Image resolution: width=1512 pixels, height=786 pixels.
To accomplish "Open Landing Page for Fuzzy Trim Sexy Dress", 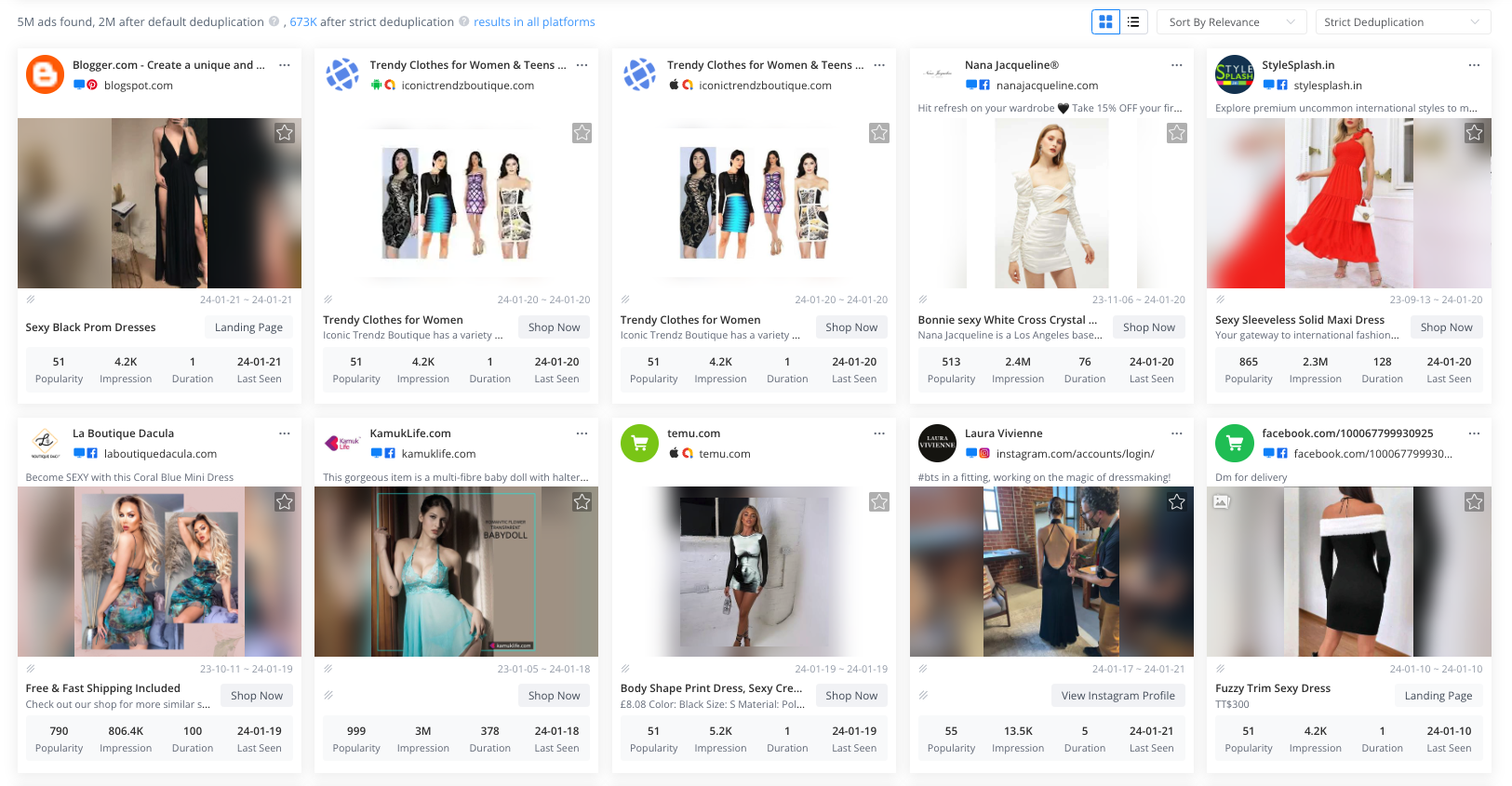I will point(1438,696).
